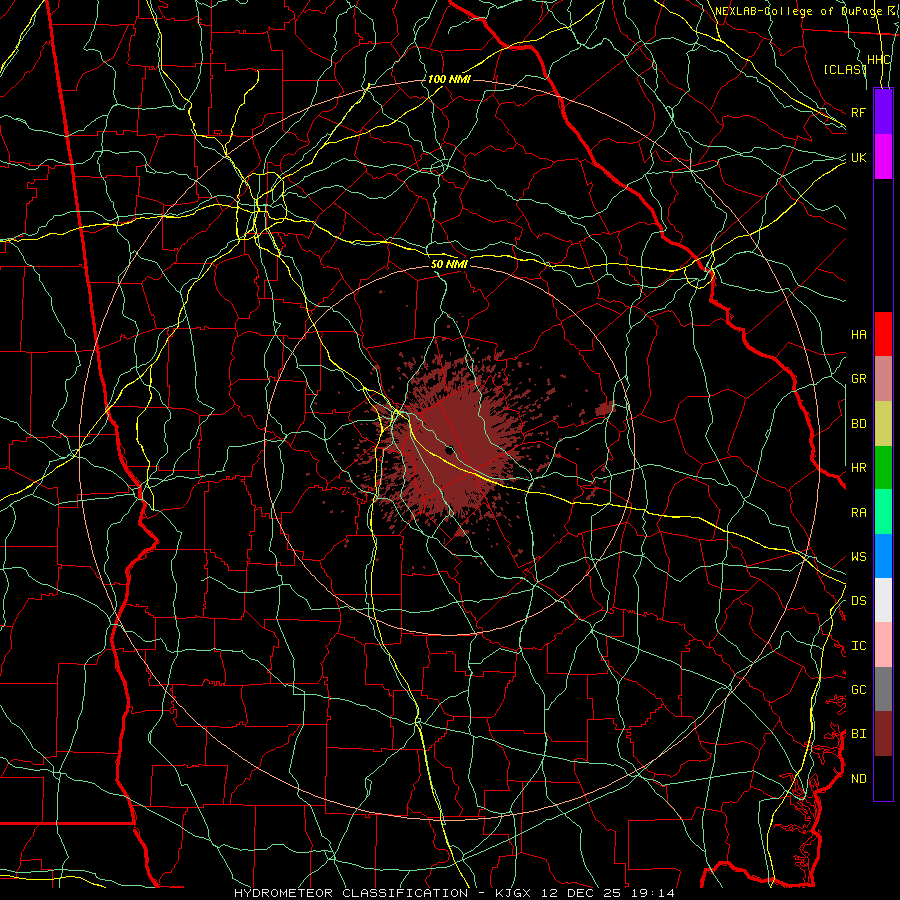Screen dimensions: 900x900
Task: Click the HR legend label
Action: click(x=858, y=468)
